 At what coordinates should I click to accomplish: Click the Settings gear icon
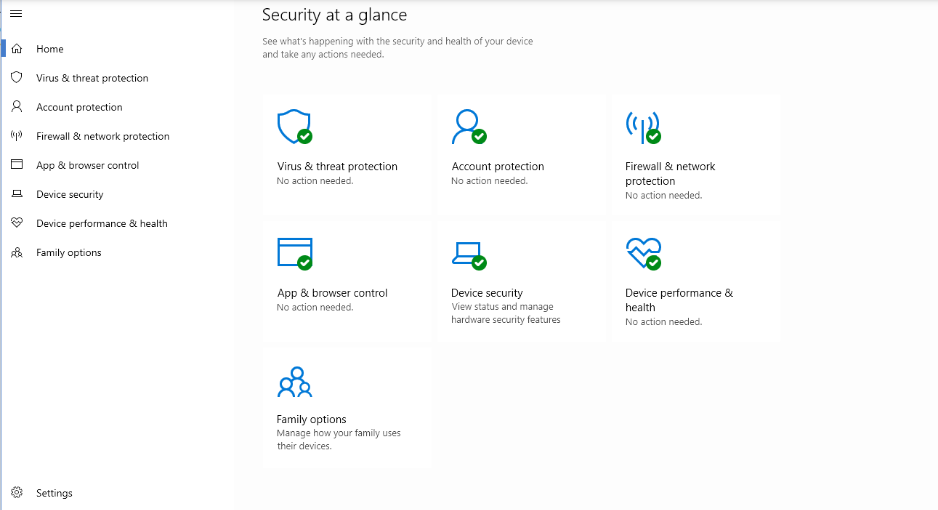point(17,492)
